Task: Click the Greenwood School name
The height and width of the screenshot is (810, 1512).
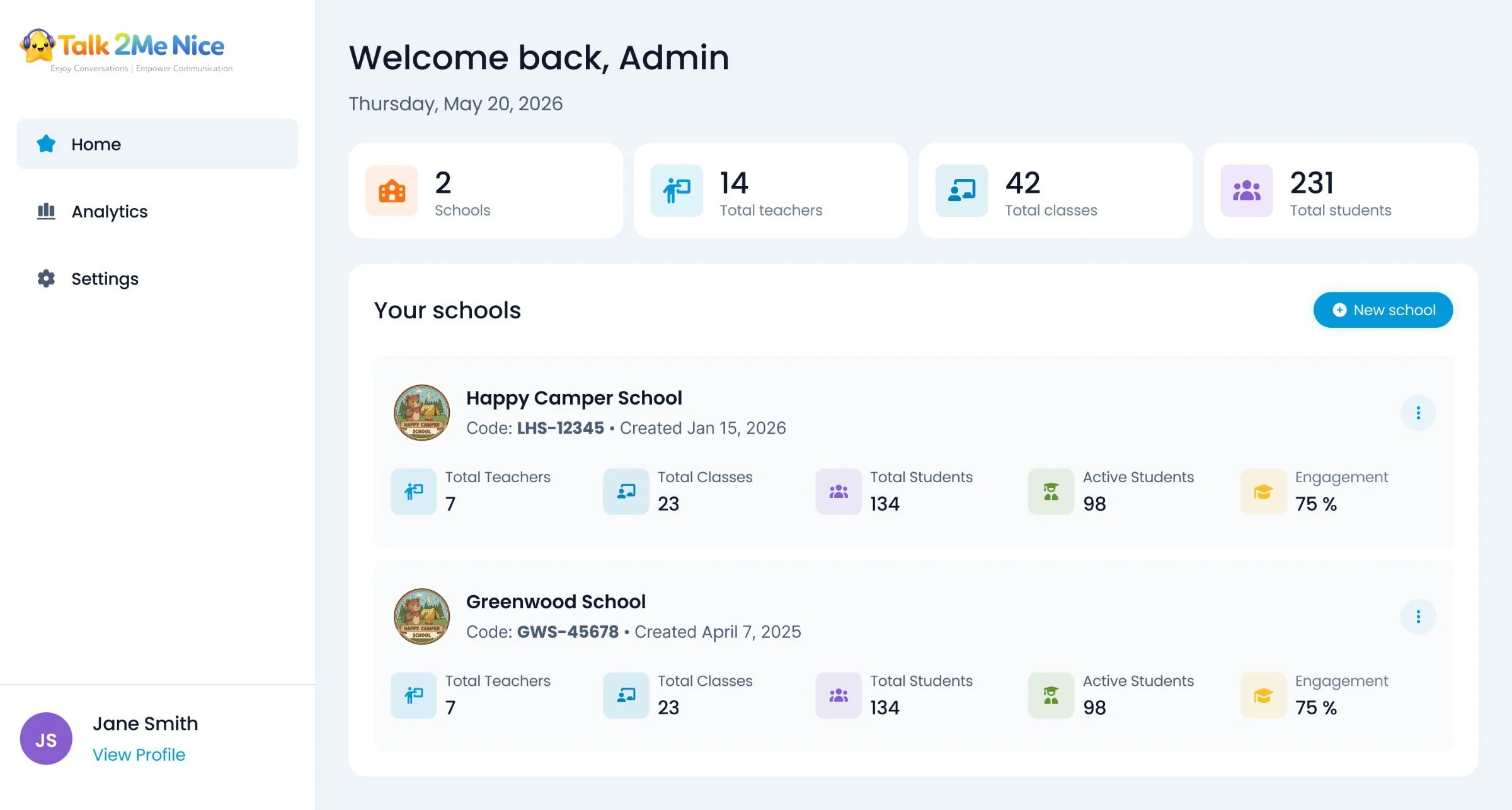Action: click(556, 602)
